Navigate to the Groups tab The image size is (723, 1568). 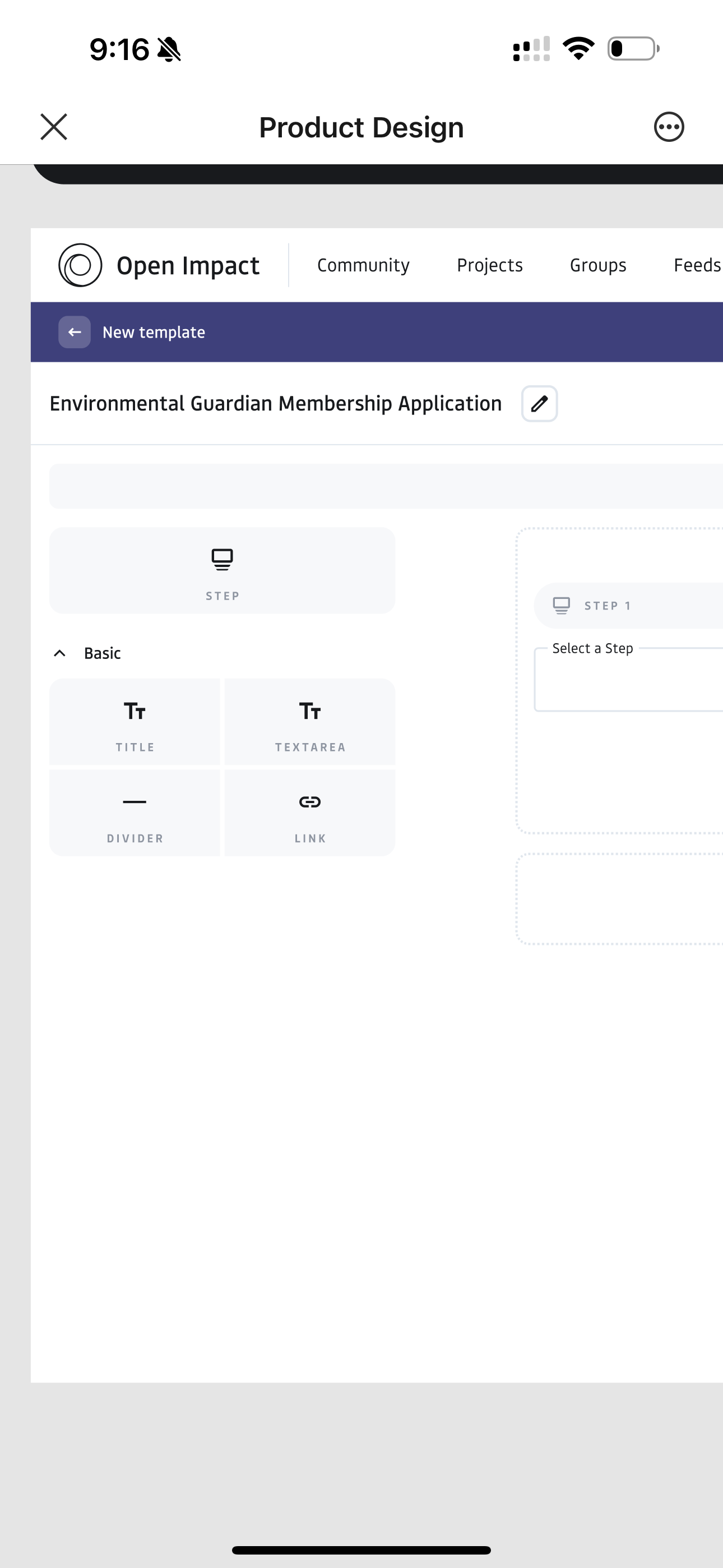click(x=597, y=265)
